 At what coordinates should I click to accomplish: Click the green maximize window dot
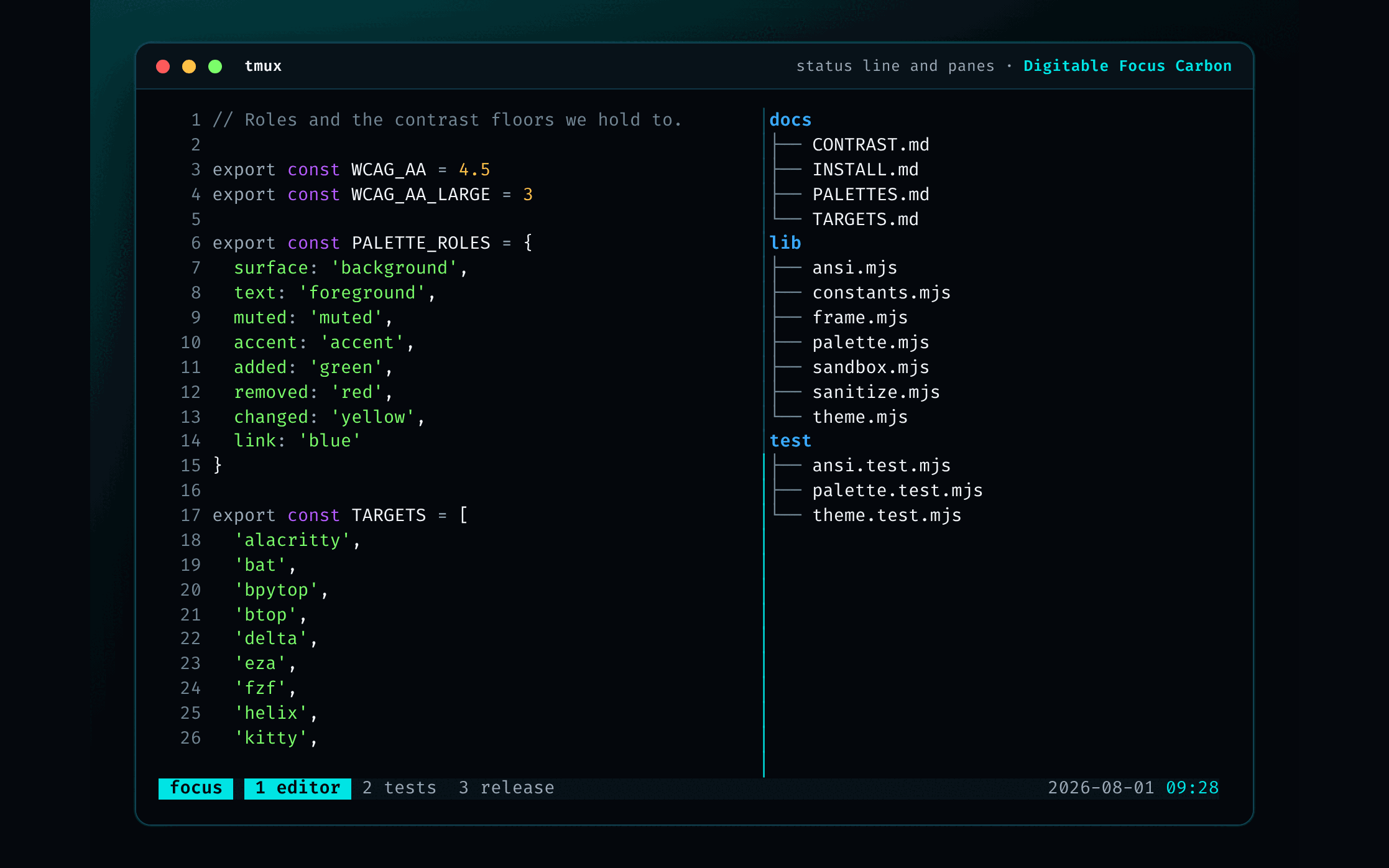[215, 67]
